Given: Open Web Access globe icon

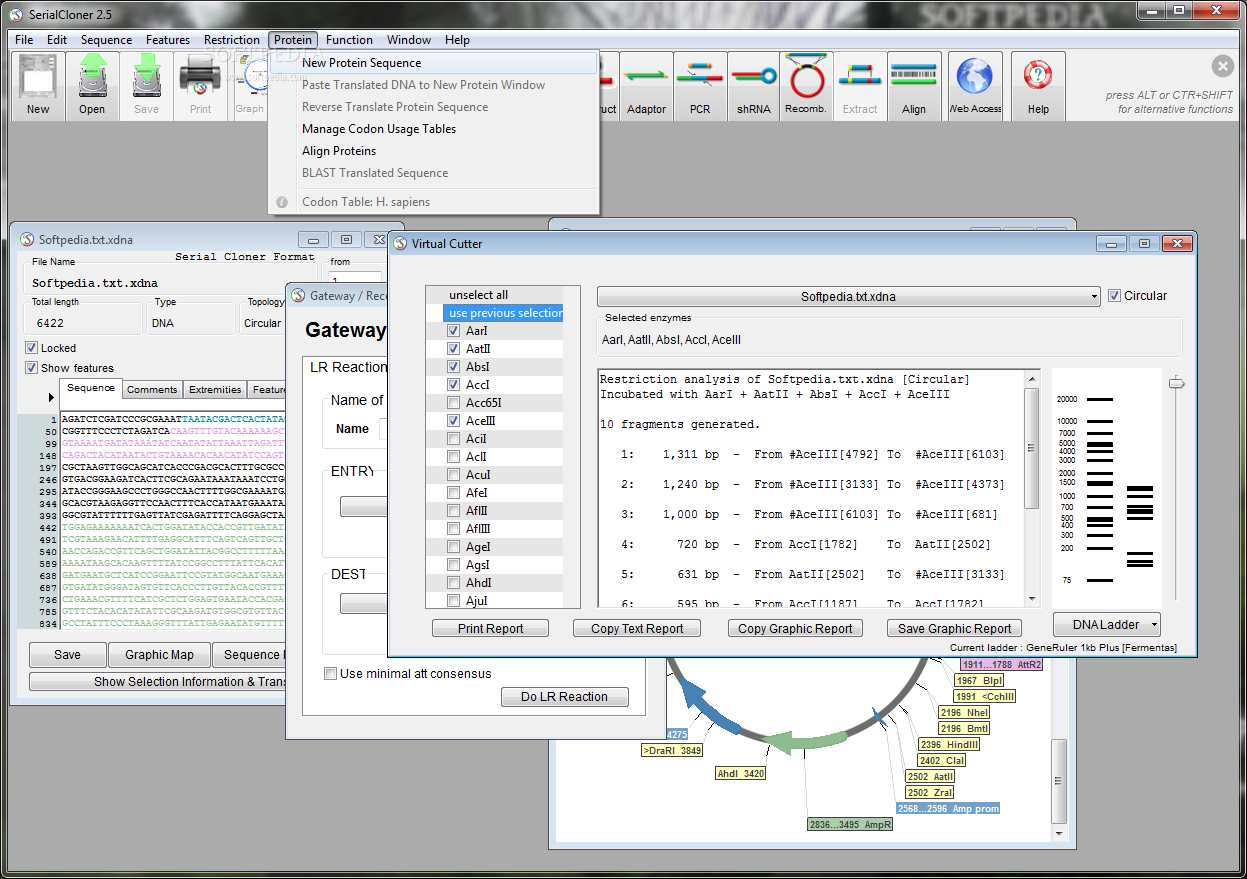Looking at the screenshot, I should pos(975,86).
